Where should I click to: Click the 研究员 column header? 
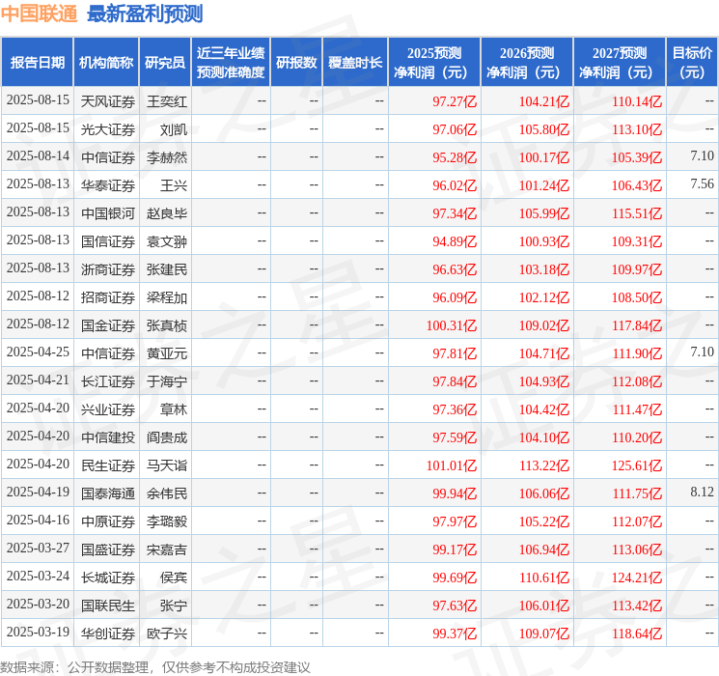[165, 62]
